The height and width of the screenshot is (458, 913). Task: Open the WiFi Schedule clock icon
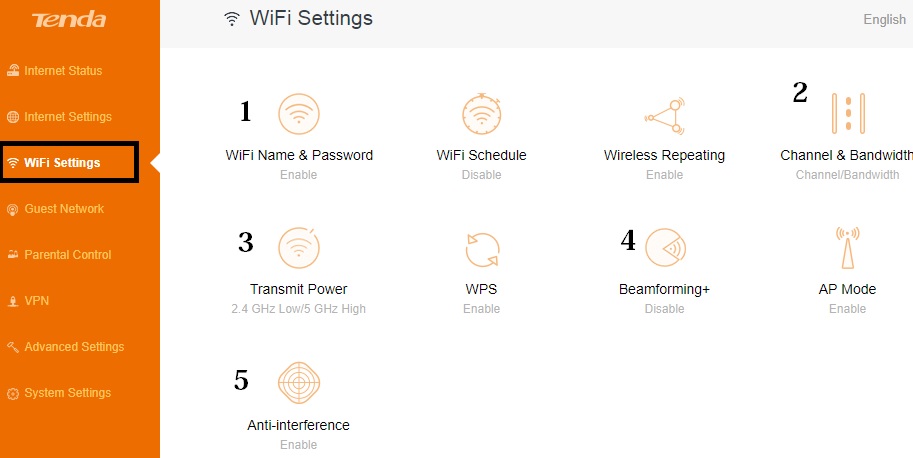point(481,114)
